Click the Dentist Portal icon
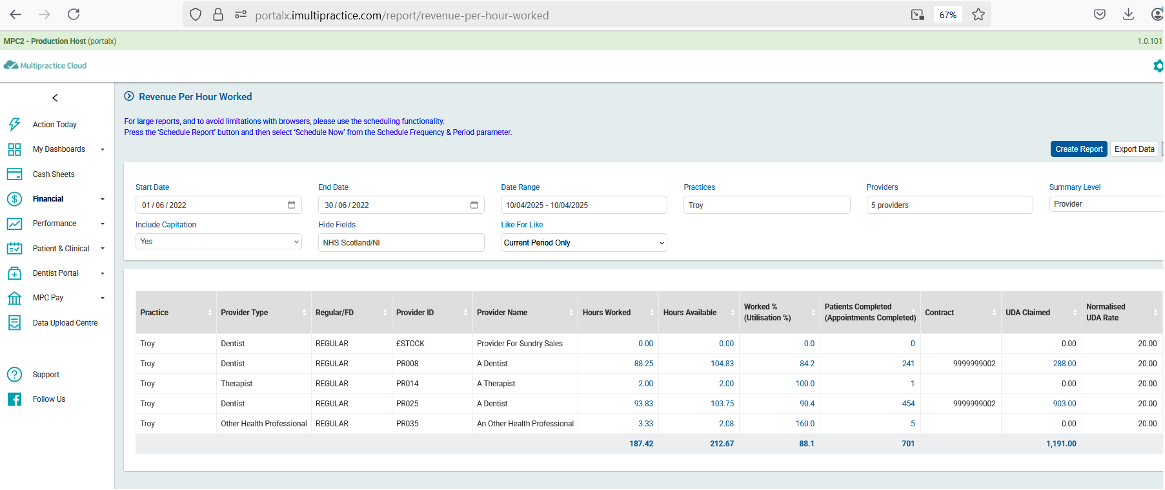Viewport: 1165px width, 490px height. click(13, 273)
